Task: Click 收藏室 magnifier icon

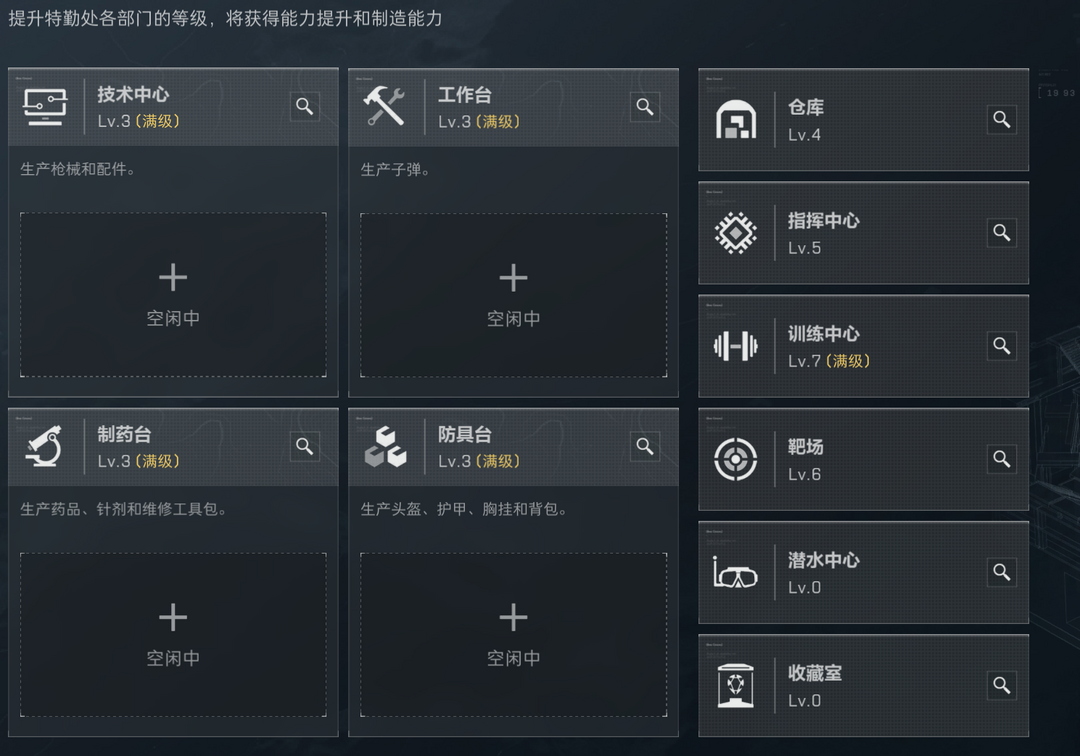Action: pyautogui.click(x=1001, y=685)
